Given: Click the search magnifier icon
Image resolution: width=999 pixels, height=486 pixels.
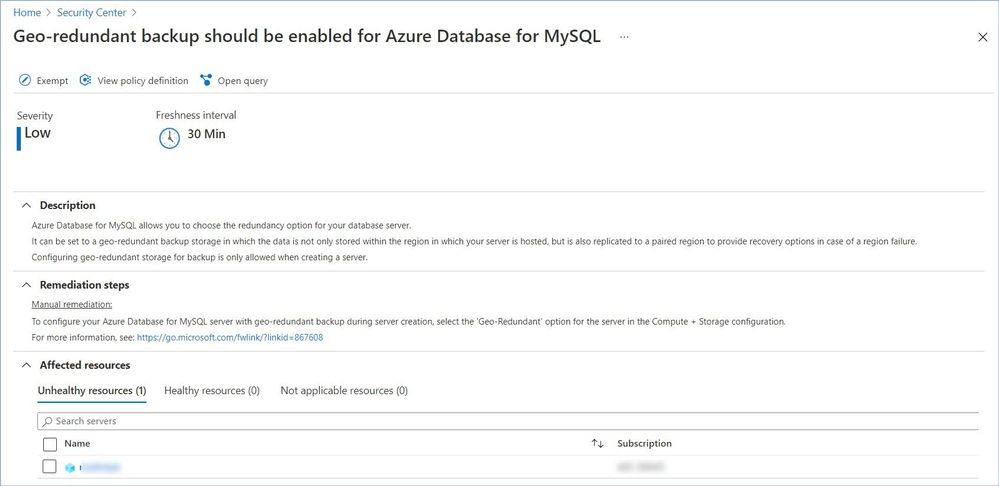Looking at the screenshot, I should point(47,422).
